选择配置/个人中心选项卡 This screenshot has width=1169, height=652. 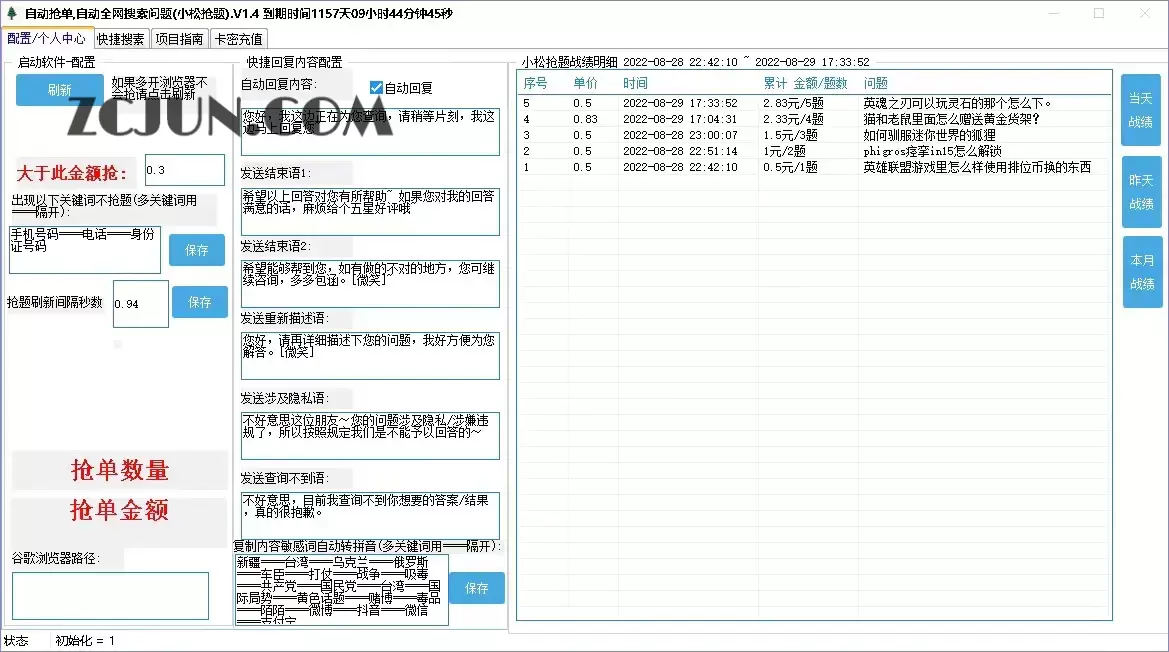(48, 38)
